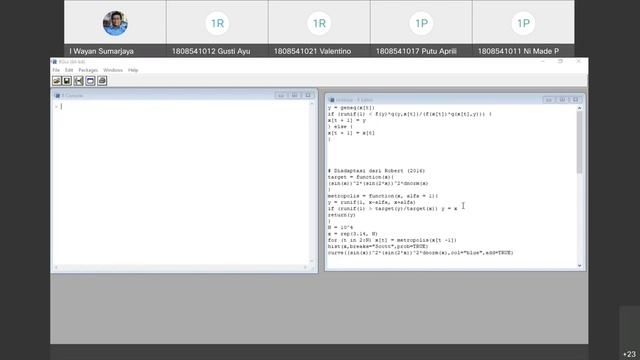Click the '} else {' code line
This screenshot has width=640, height=360.
(x=340, y=127)
